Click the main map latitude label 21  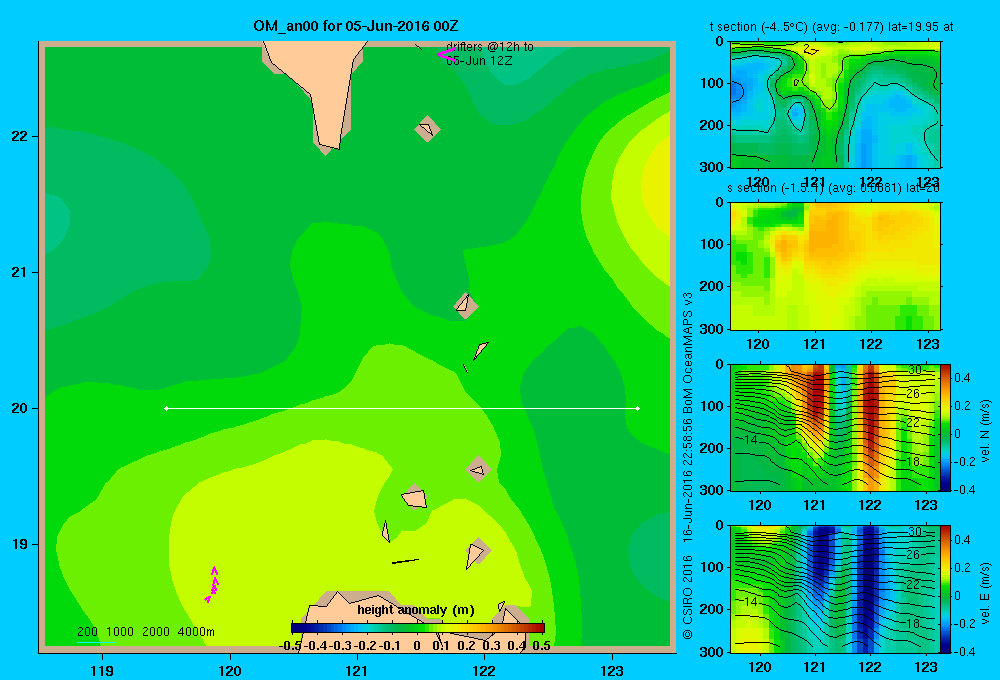click(20, 272)
